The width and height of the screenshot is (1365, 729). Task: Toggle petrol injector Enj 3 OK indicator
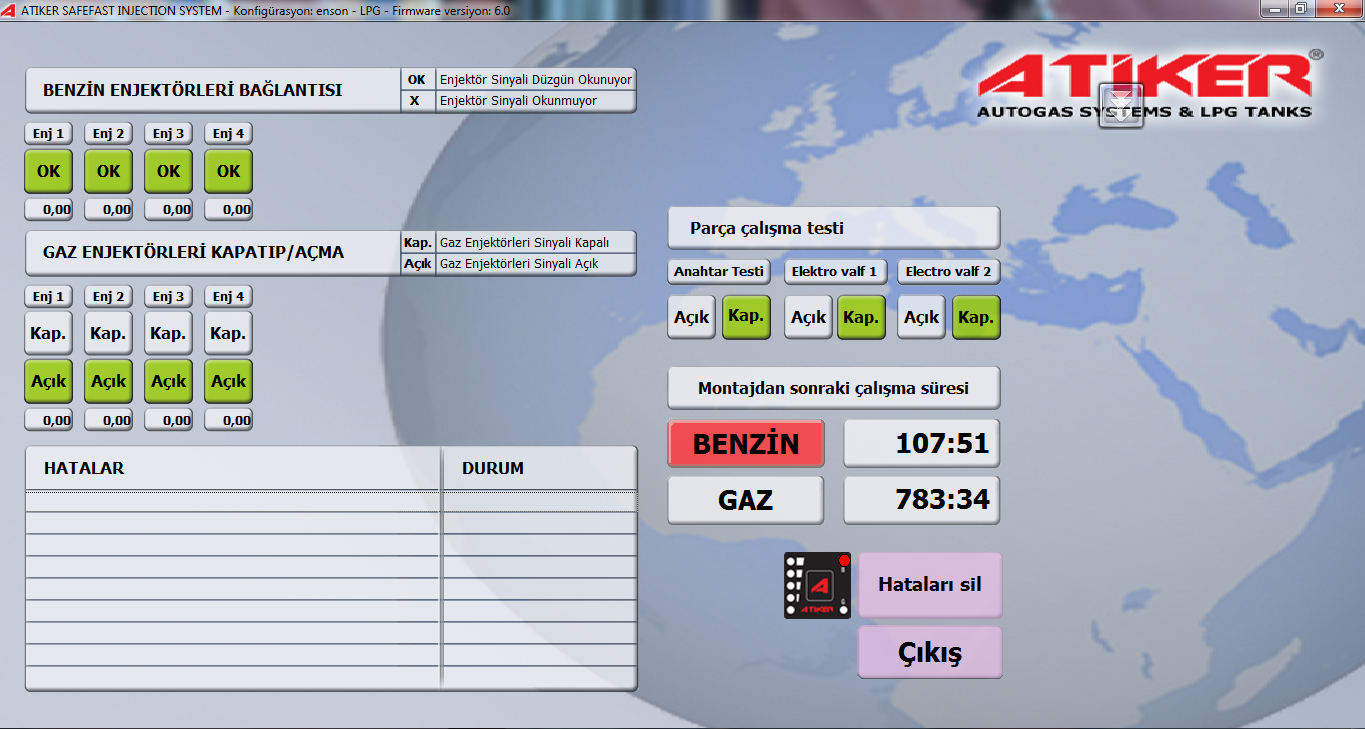coord(168,171)
